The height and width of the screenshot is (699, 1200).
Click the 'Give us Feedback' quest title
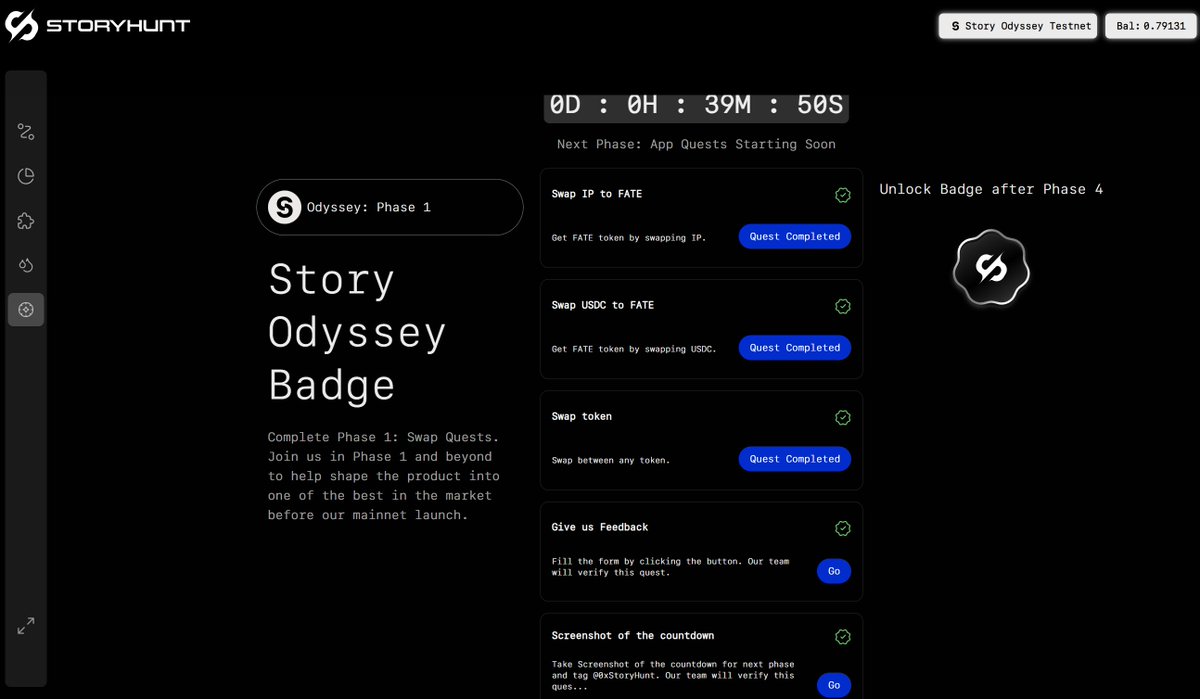[x=600, y=527]
